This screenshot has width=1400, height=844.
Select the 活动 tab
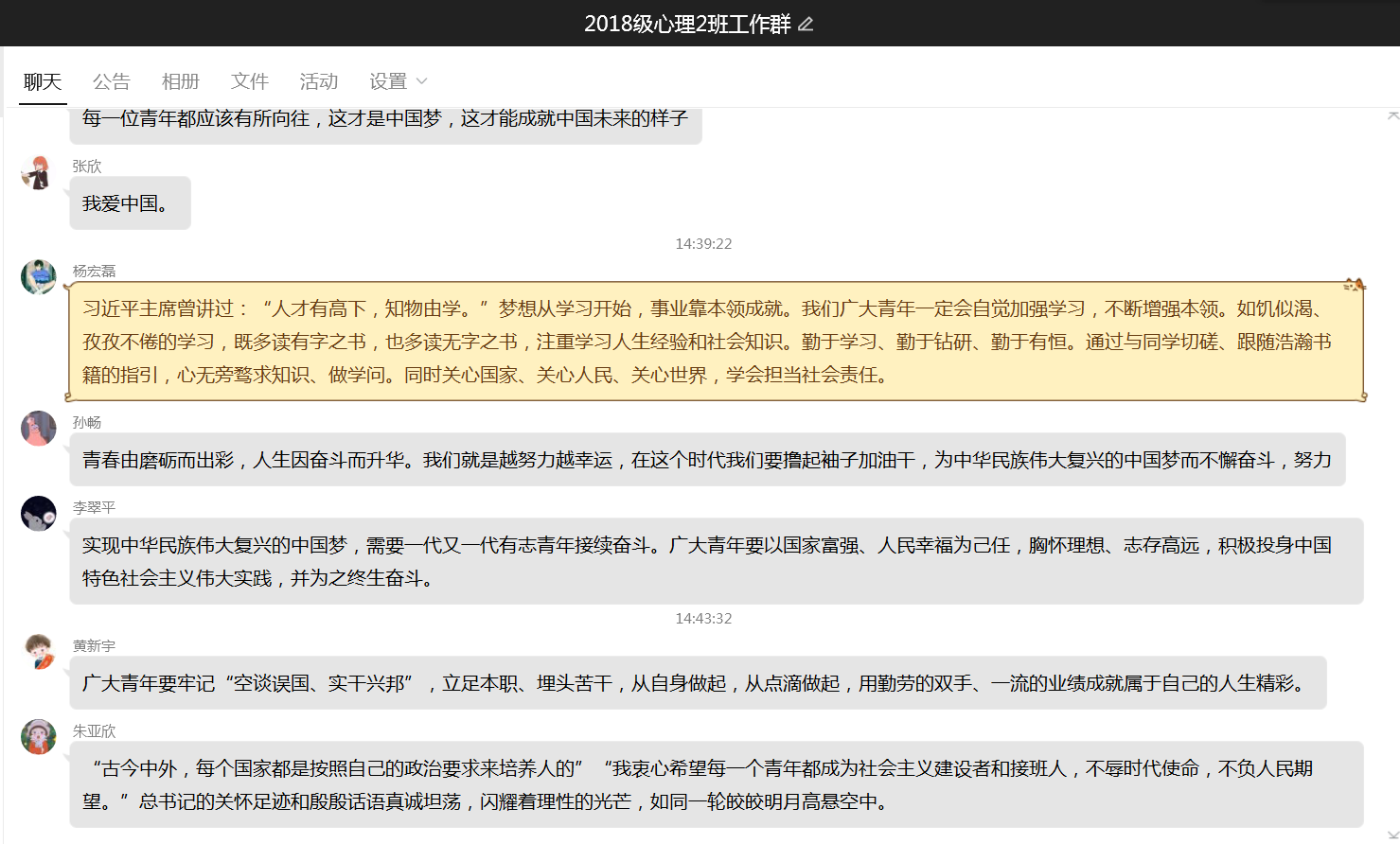coord(319,81)
